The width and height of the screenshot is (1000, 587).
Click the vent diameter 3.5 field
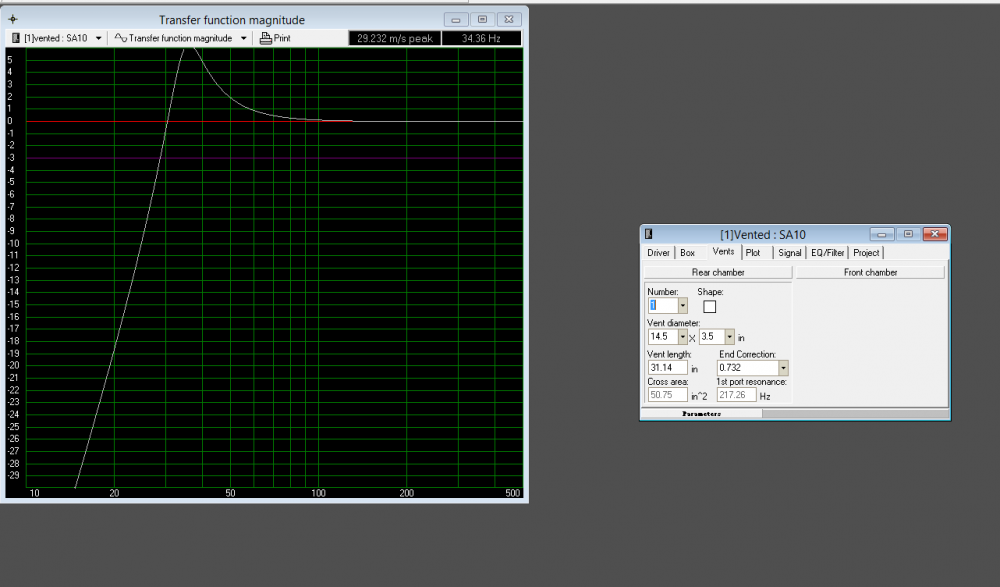point(712,336)
